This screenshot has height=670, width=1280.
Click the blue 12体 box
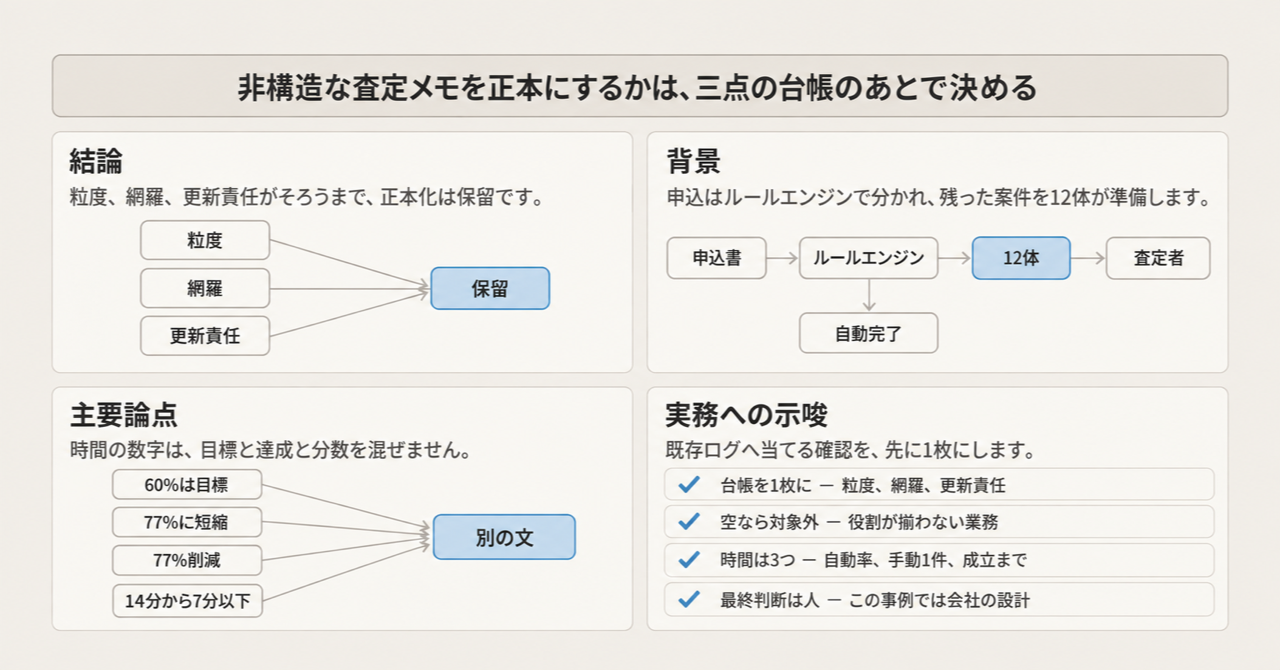(x=1021, y=258)
